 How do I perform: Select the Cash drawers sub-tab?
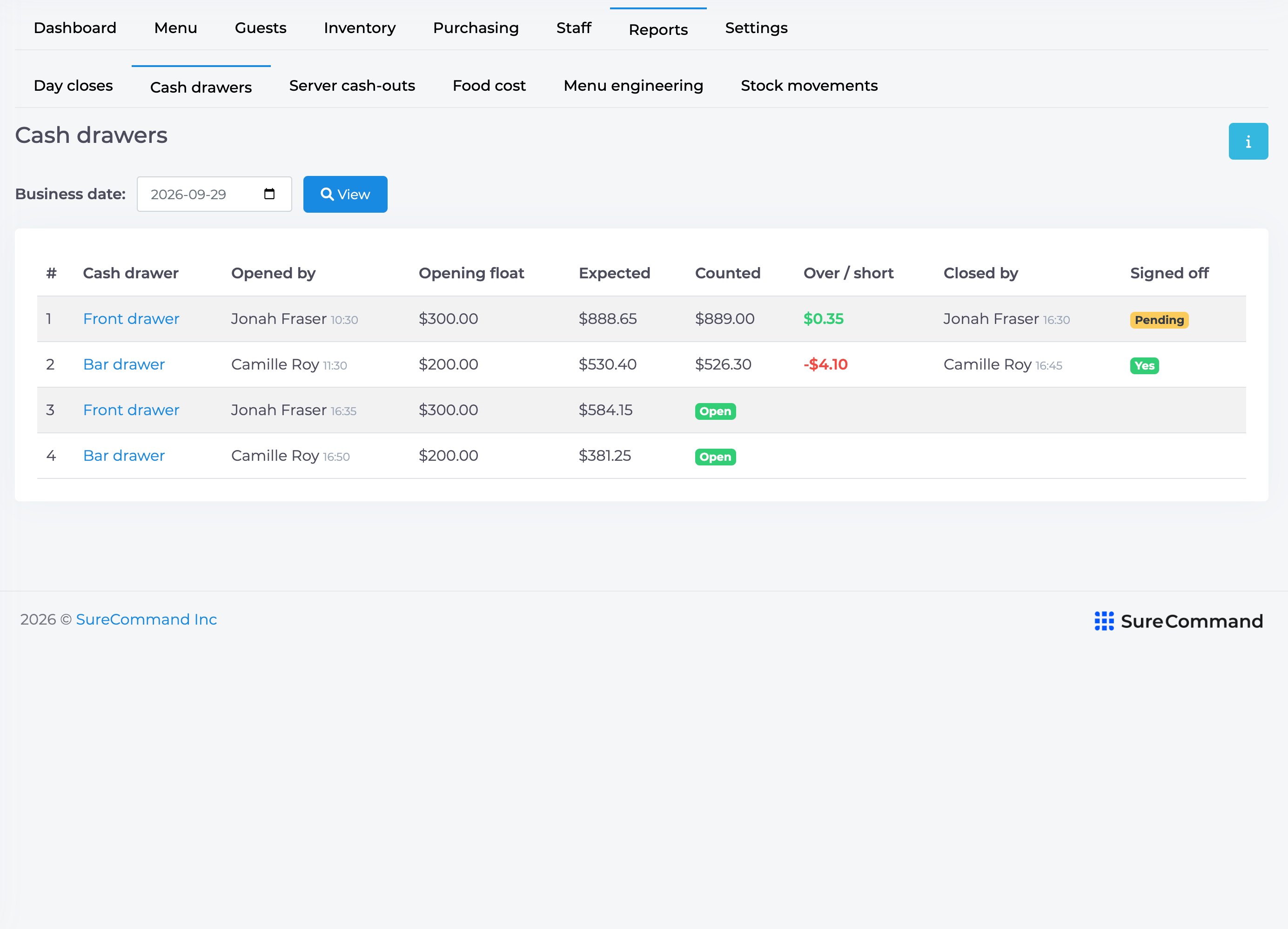pos(201,87)
